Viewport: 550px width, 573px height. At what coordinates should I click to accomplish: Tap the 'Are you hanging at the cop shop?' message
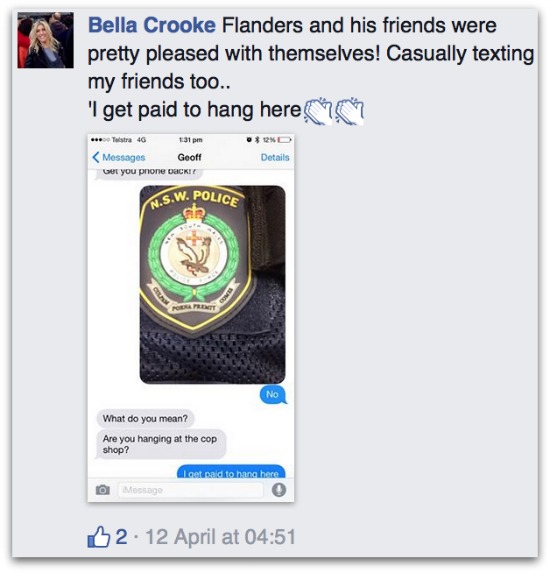click(160, 444)
